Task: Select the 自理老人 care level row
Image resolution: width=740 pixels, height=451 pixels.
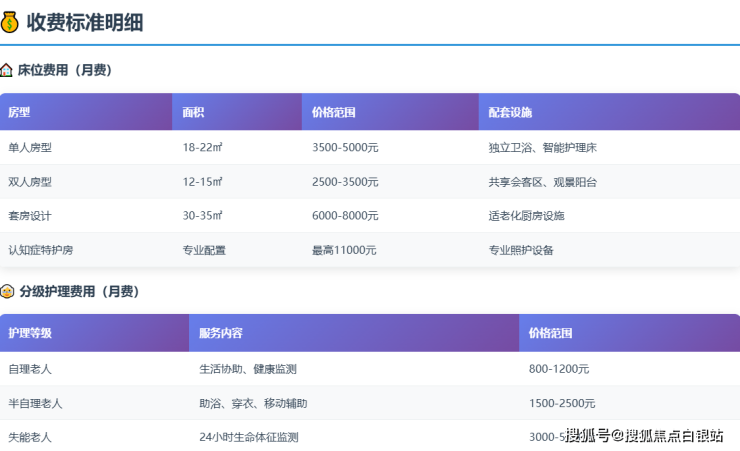Action: (30, 369)
